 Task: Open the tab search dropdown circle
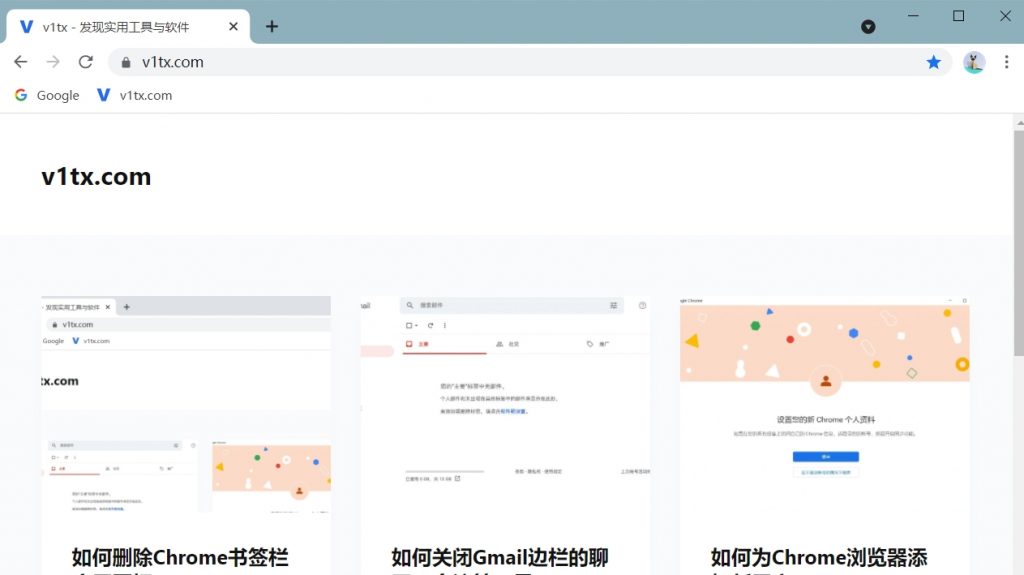click(x=868, y=27)
